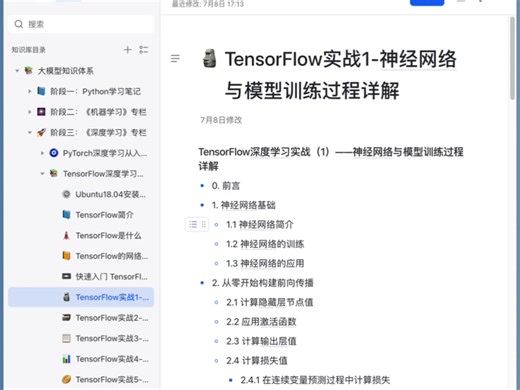Jump to 1. 神经网络基础 section
520x390 pixels.
tap(244, 205)
